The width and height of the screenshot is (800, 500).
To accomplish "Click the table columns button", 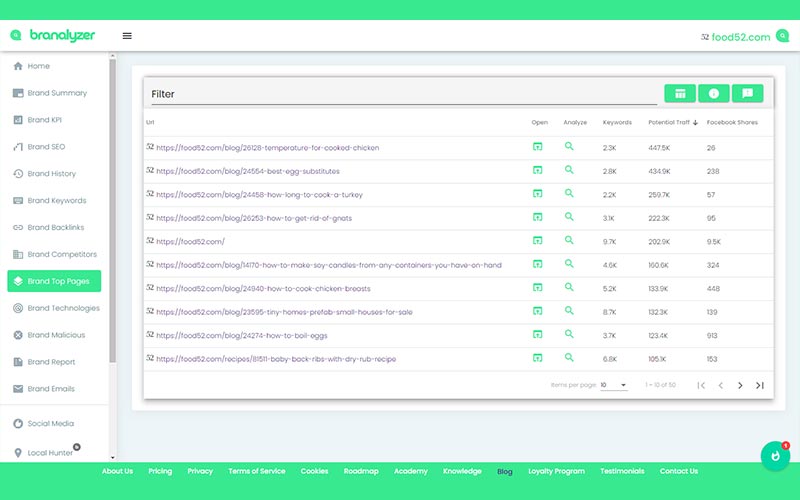I will coord(680,93).
